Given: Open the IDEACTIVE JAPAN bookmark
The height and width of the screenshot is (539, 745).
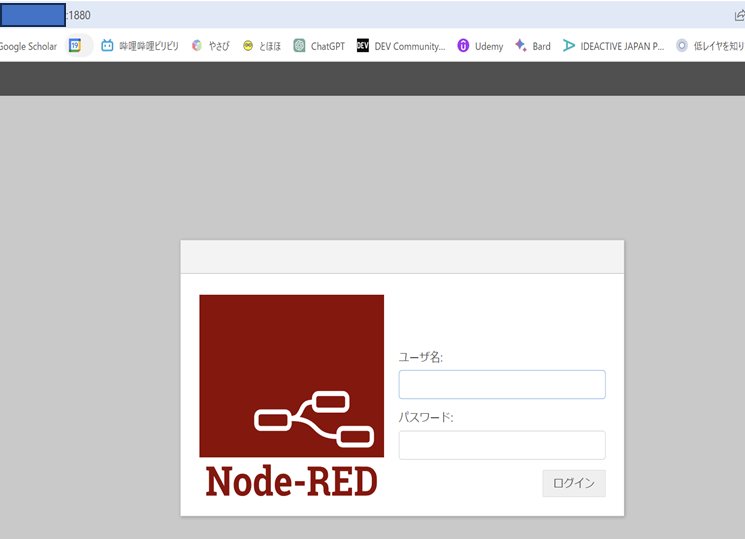Looking at the screenshot, I should point(613,46).
